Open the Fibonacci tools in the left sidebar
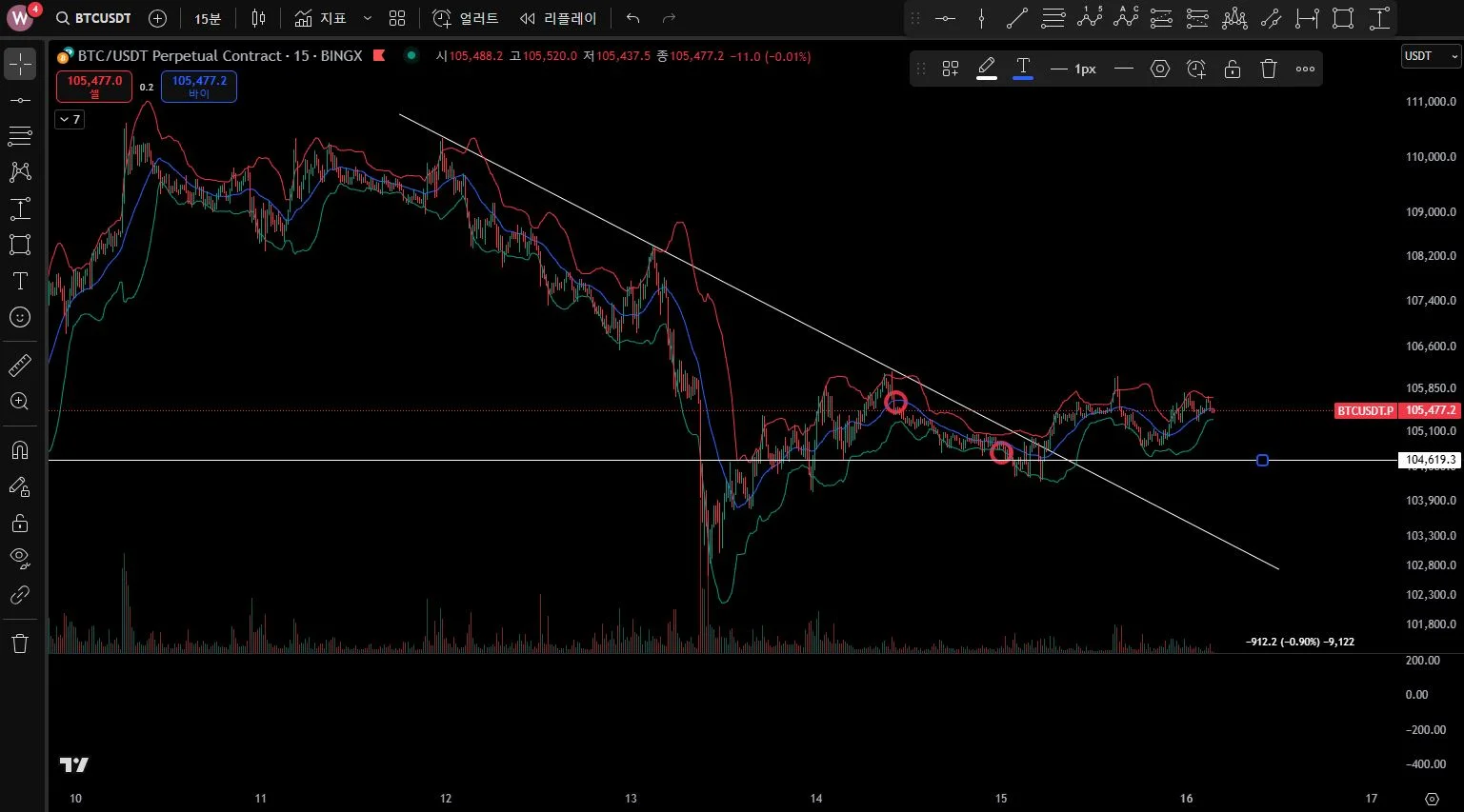The image size is (1464, 812). [x=20, y=136]
